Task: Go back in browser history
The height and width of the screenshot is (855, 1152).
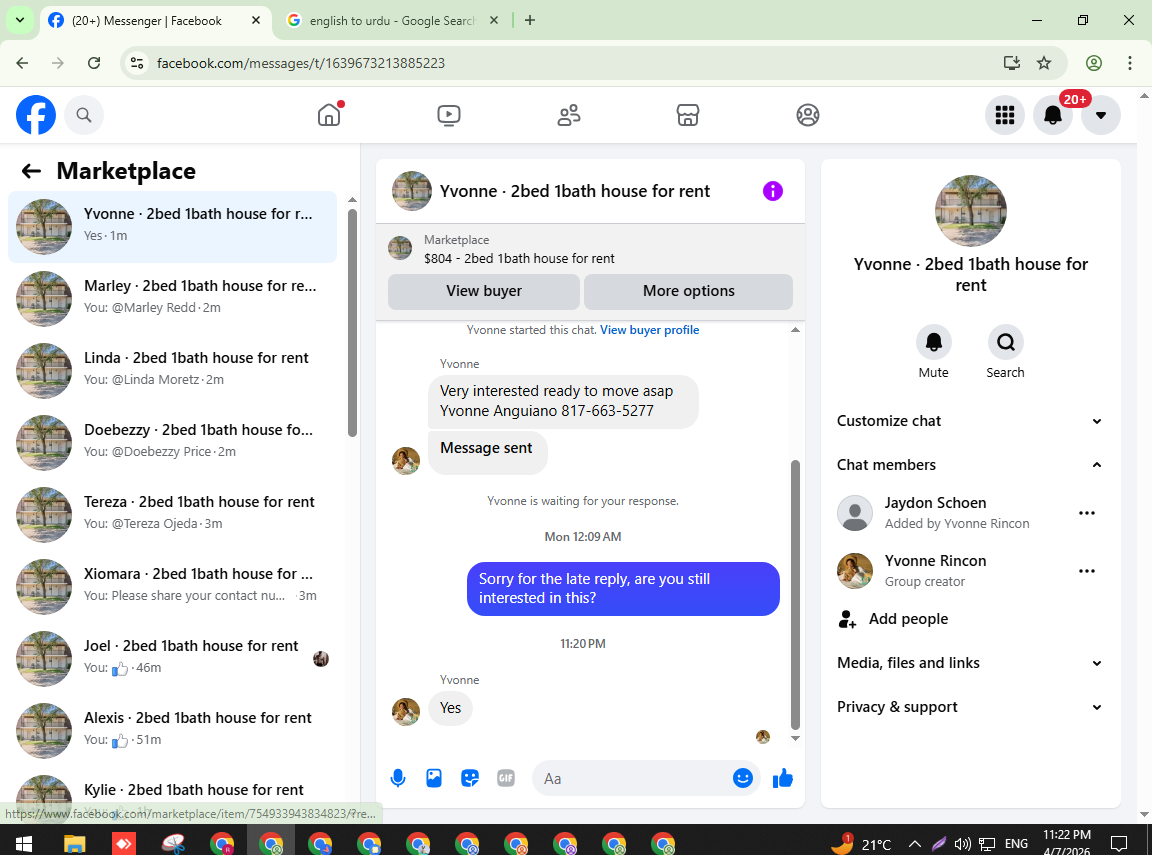Action: click(22, 63)
